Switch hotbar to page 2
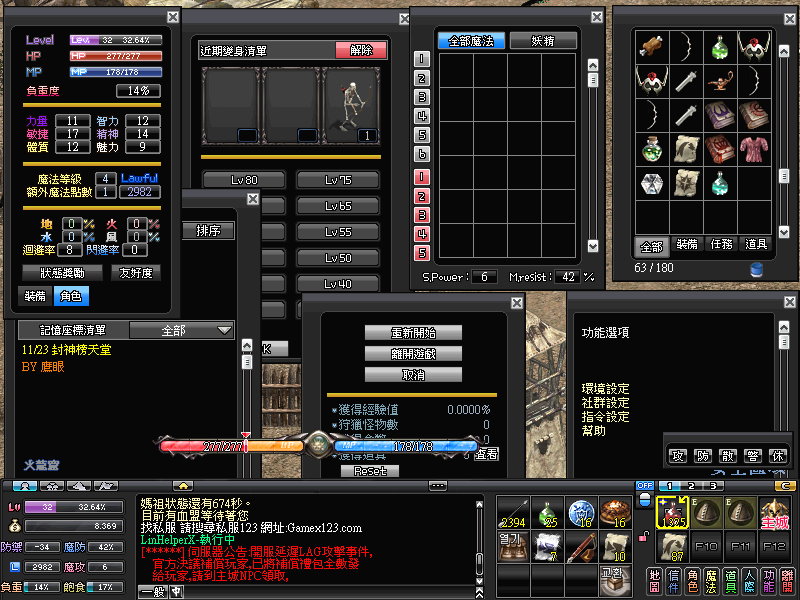 (x=691, y=486)
